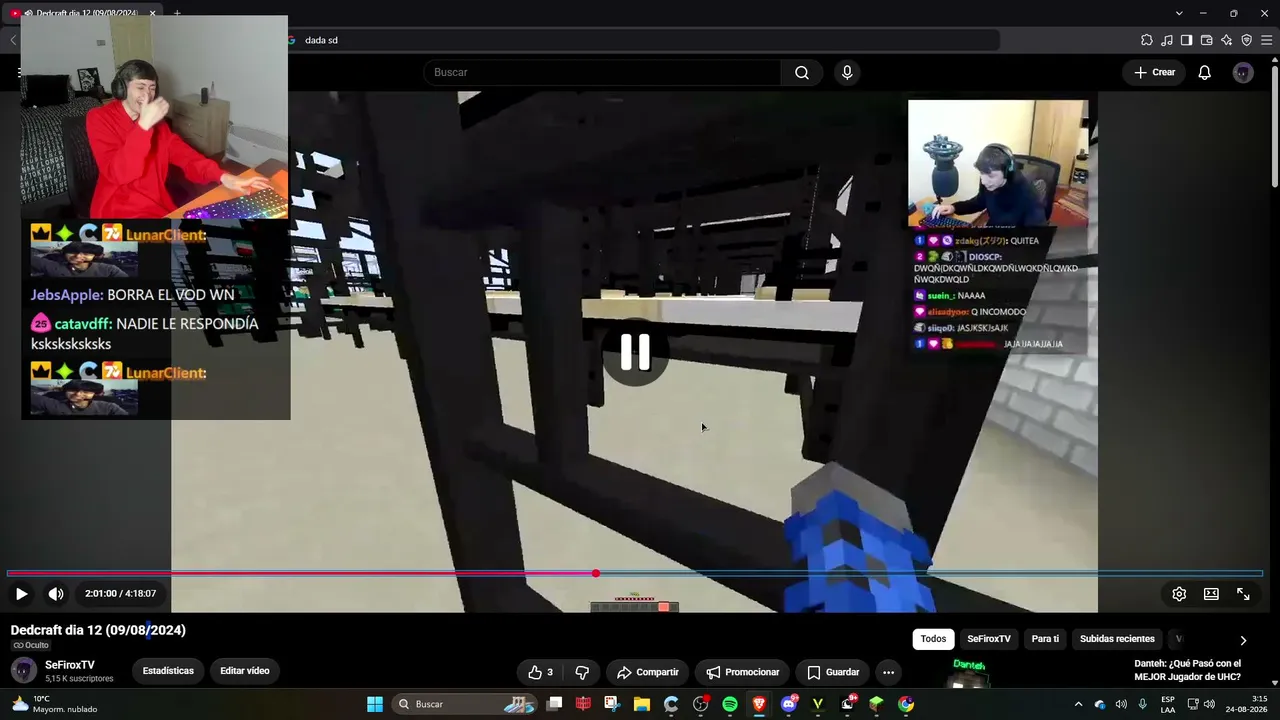This screenshot has width=1280, height=720.
Task: Click the video title Dedcraft dia 12
Action: 98,630
